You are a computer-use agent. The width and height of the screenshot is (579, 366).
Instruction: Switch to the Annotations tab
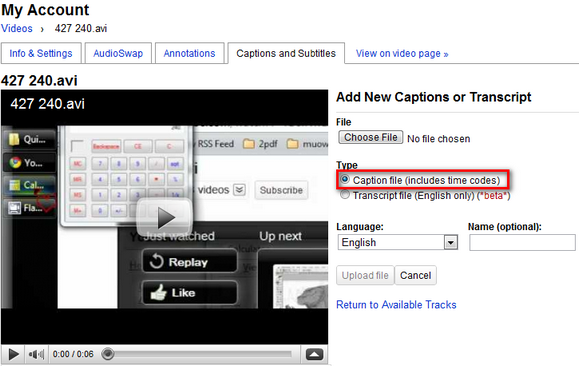point(189,53)
